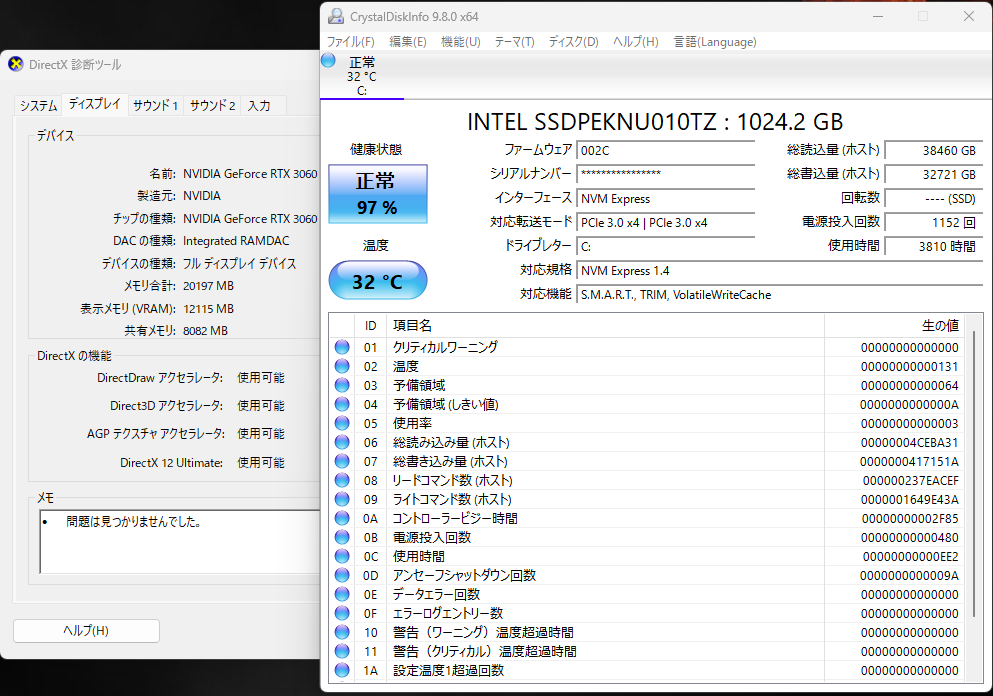
Task: Click status orb for row 06 総読み込み量
Action: pyautogui.click(x=342, y=442)
